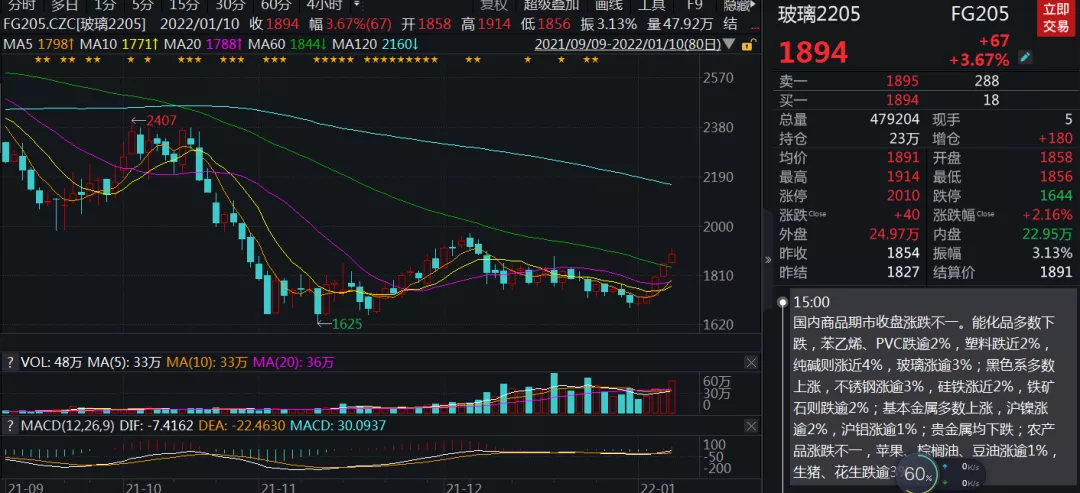Collapse side panel with the » arrow
This screenshot has height=493, width=1080.
click(769, 260)
